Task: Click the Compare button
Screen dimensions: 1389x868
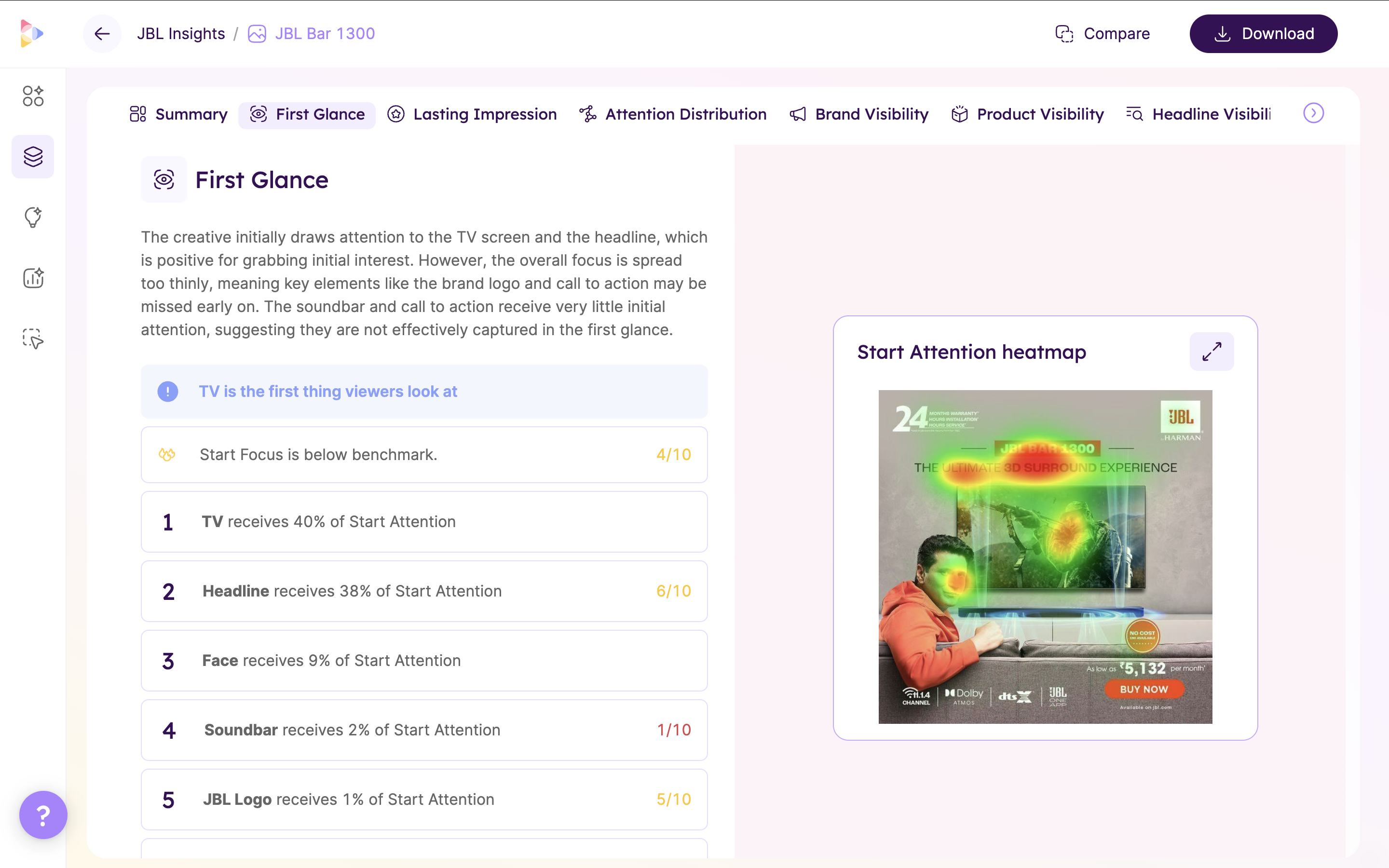Action: click(x=1103, y=34)
